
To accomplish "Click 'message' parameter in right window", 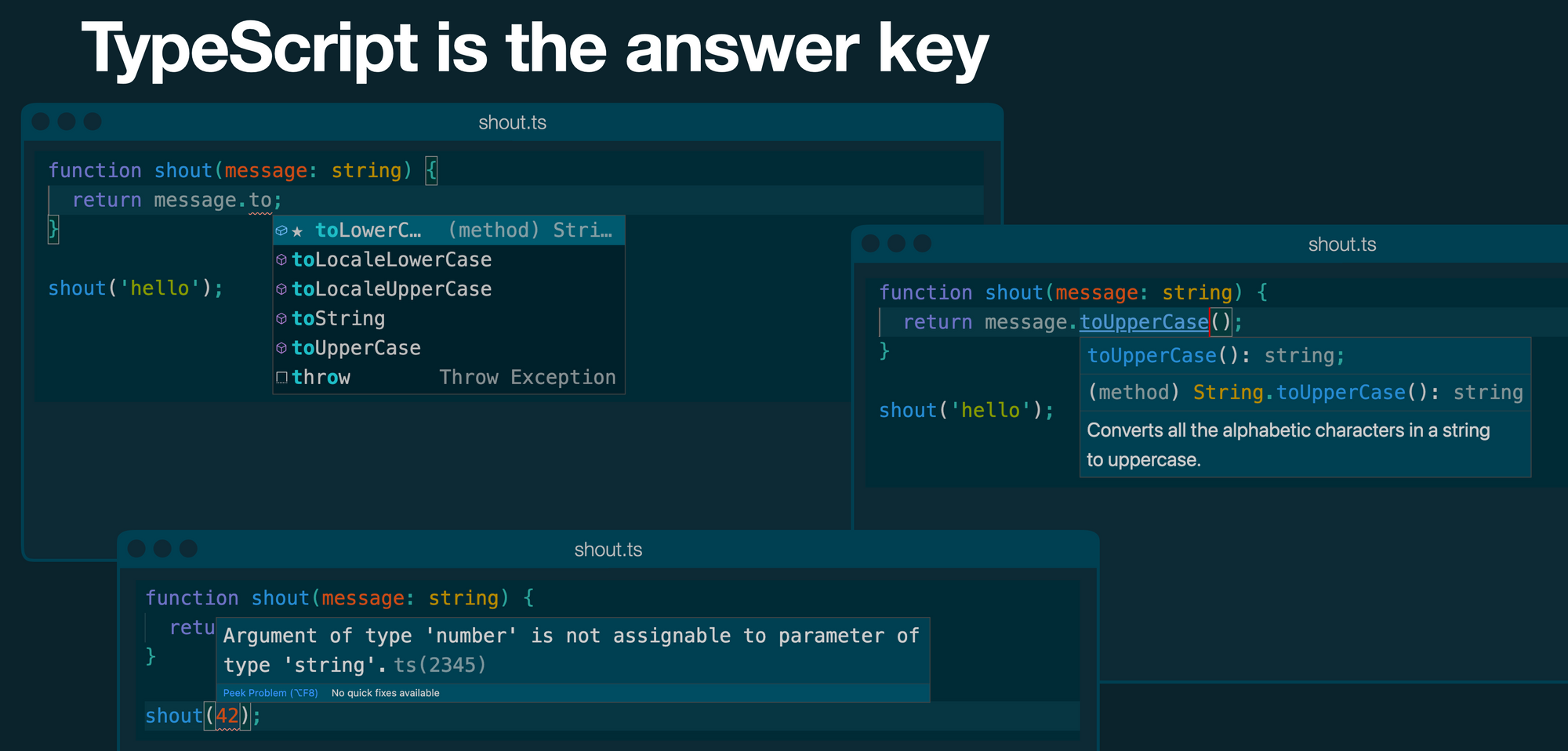I will pyautogui.click(x=1096, y=293).
